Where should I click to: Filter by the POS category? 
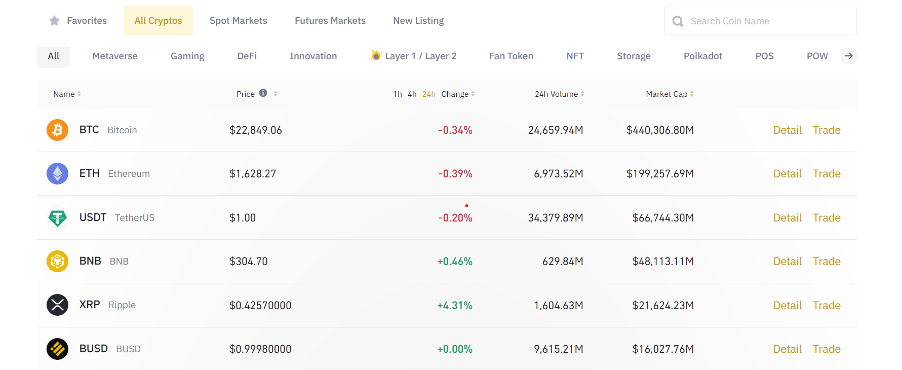(765, 56)
